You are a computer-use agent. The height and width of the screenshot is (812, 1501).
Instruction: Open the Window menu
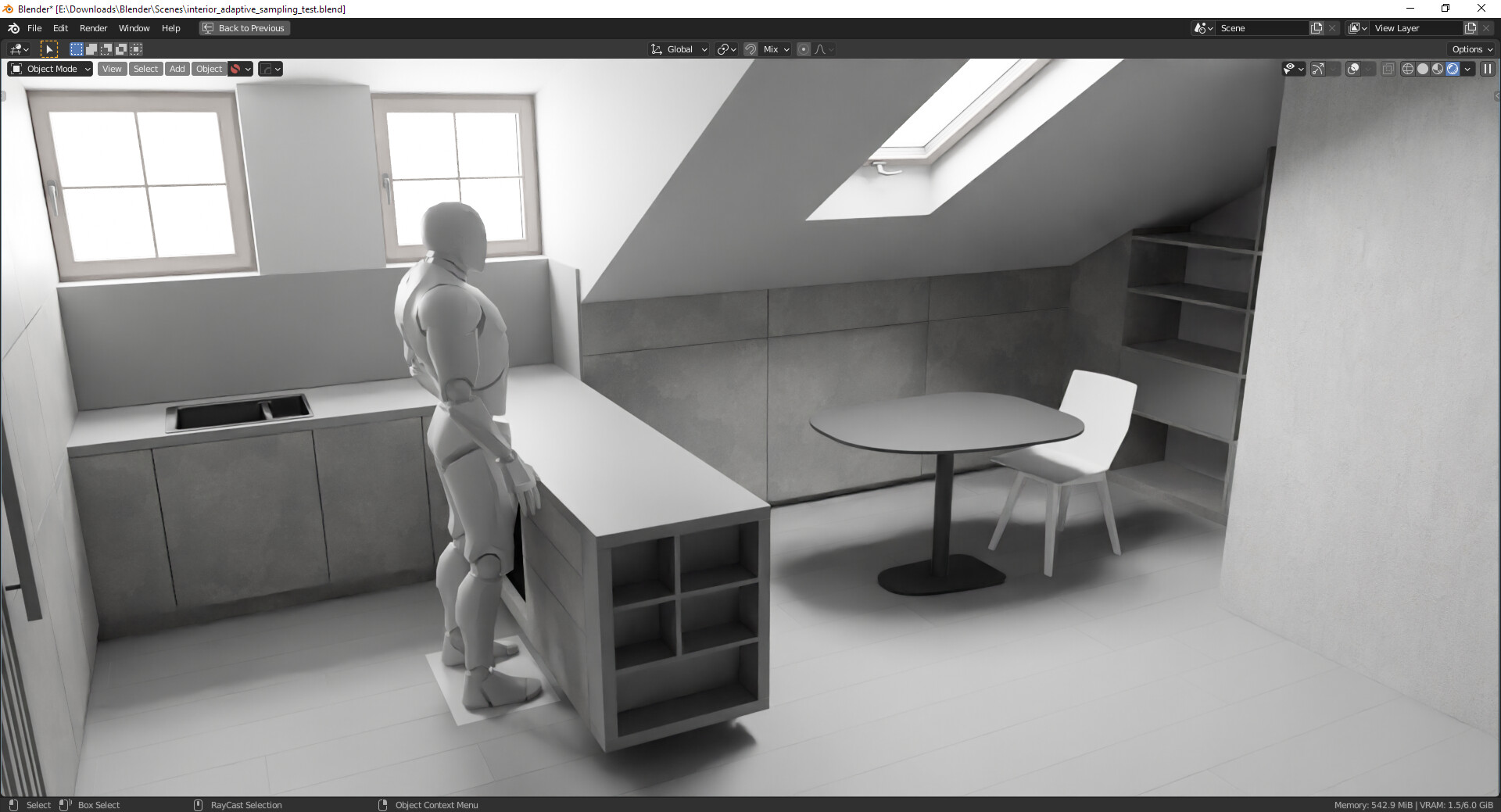pos(134,28)
